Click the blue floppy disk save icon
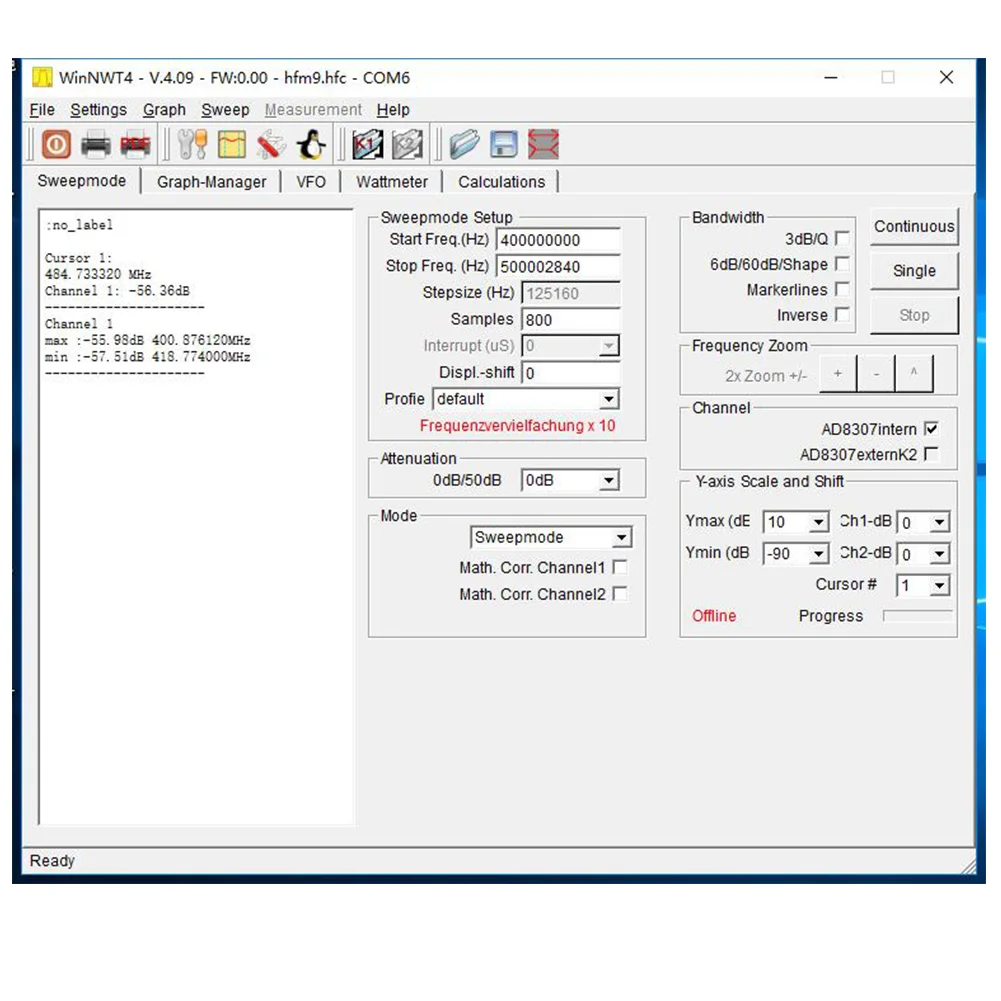This screenshot has height=1001, width=1001. point(504,144)
